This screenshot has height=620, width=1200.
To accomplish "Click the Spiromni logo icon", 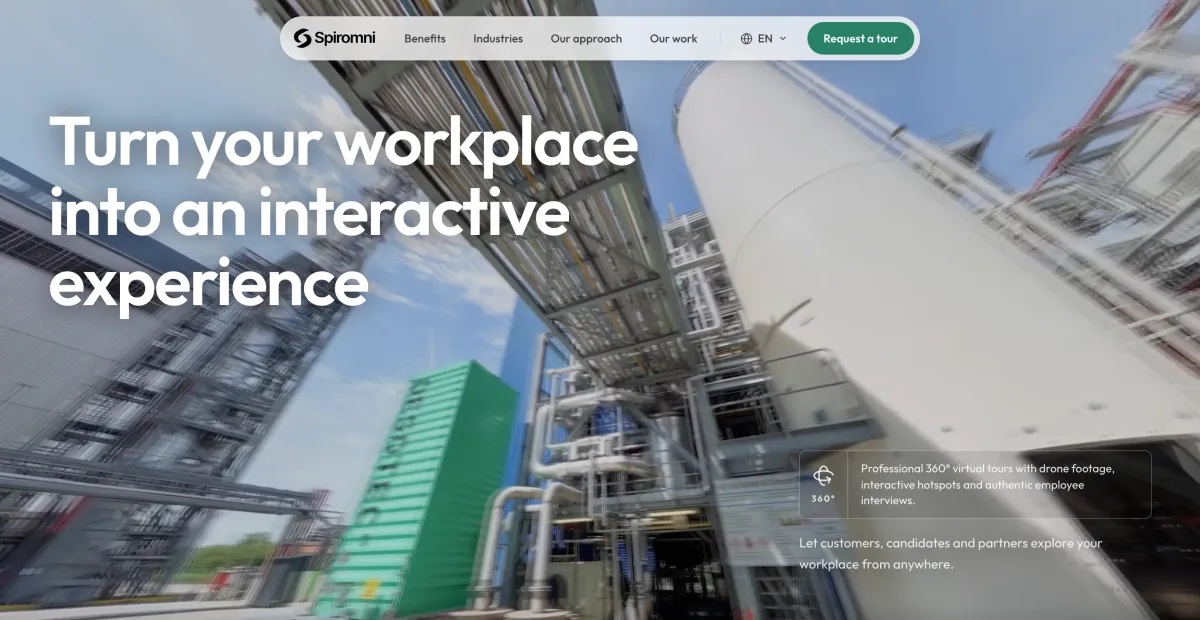I will (x=302, y=38).
